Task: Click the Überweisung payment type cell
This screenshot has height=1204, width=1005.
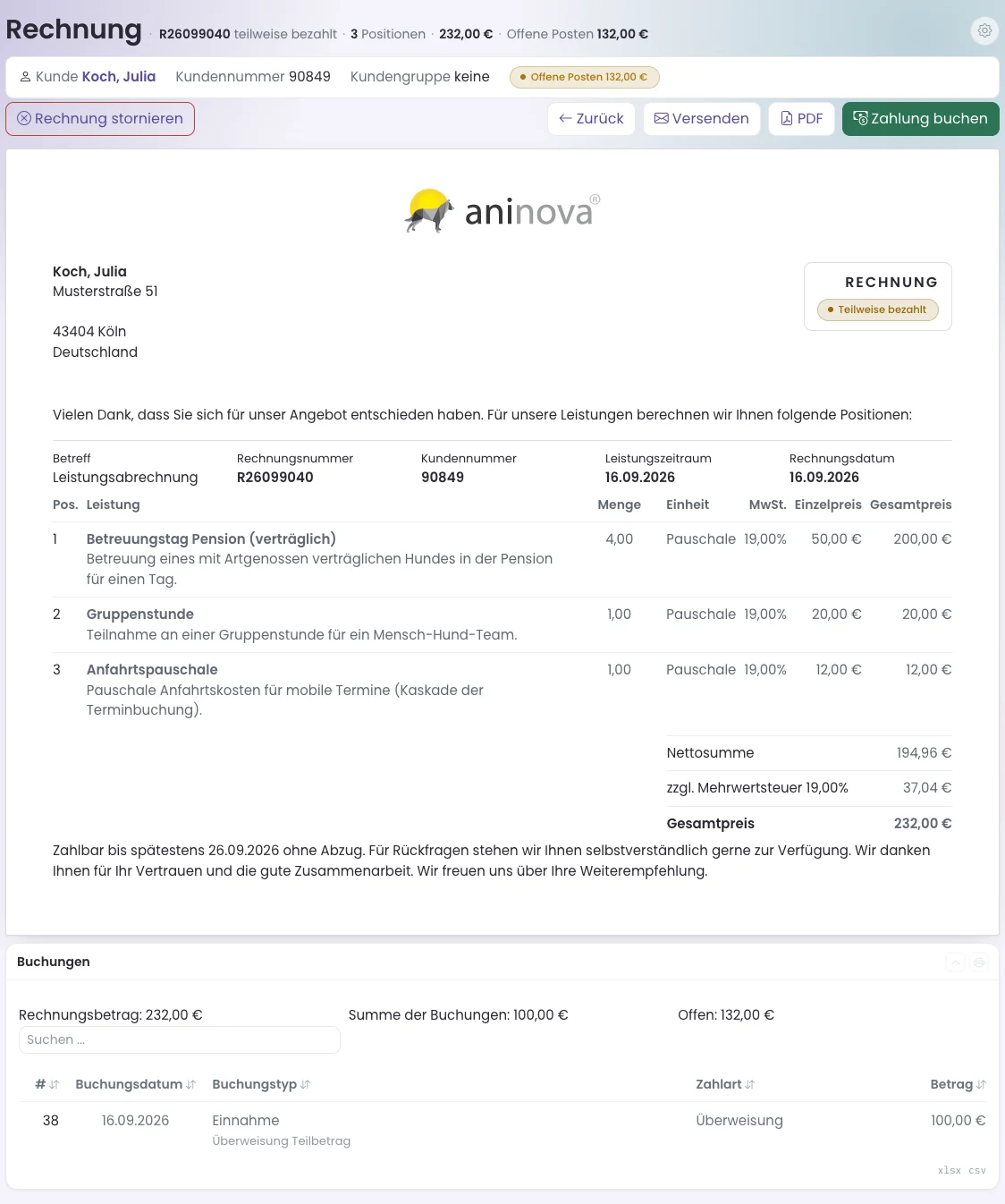Action: click(x=739, y=1121)
